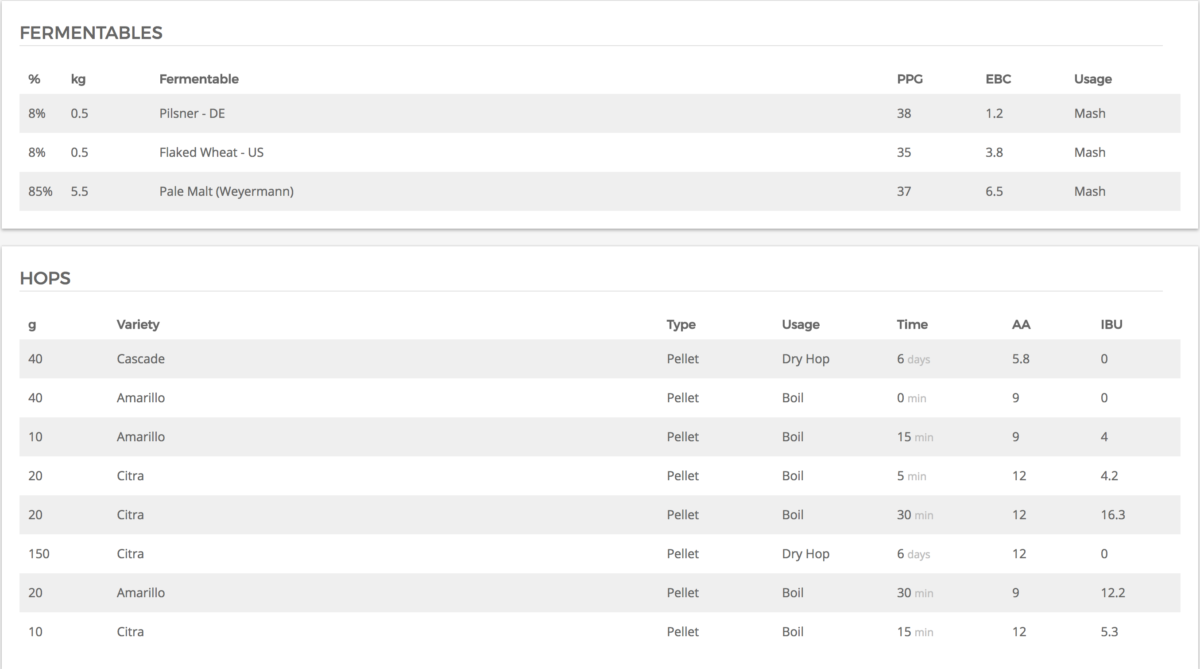This screenshot has width=1200, height=669.
Task: Click the 0 min Amarillo boil time
Action: (911, 398)
